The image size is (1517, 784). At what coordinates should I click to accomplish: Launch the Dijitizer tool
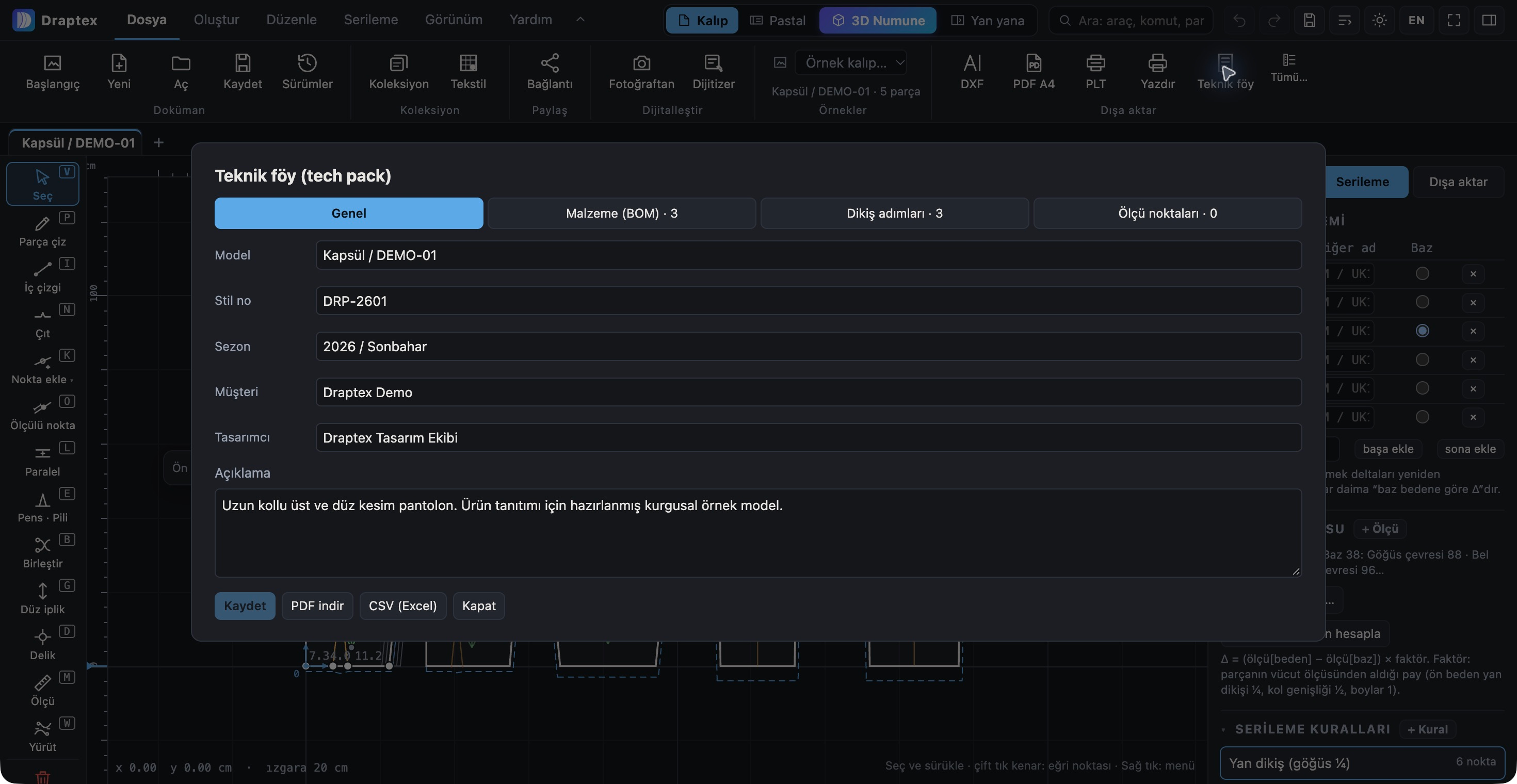tap(713, 71)
